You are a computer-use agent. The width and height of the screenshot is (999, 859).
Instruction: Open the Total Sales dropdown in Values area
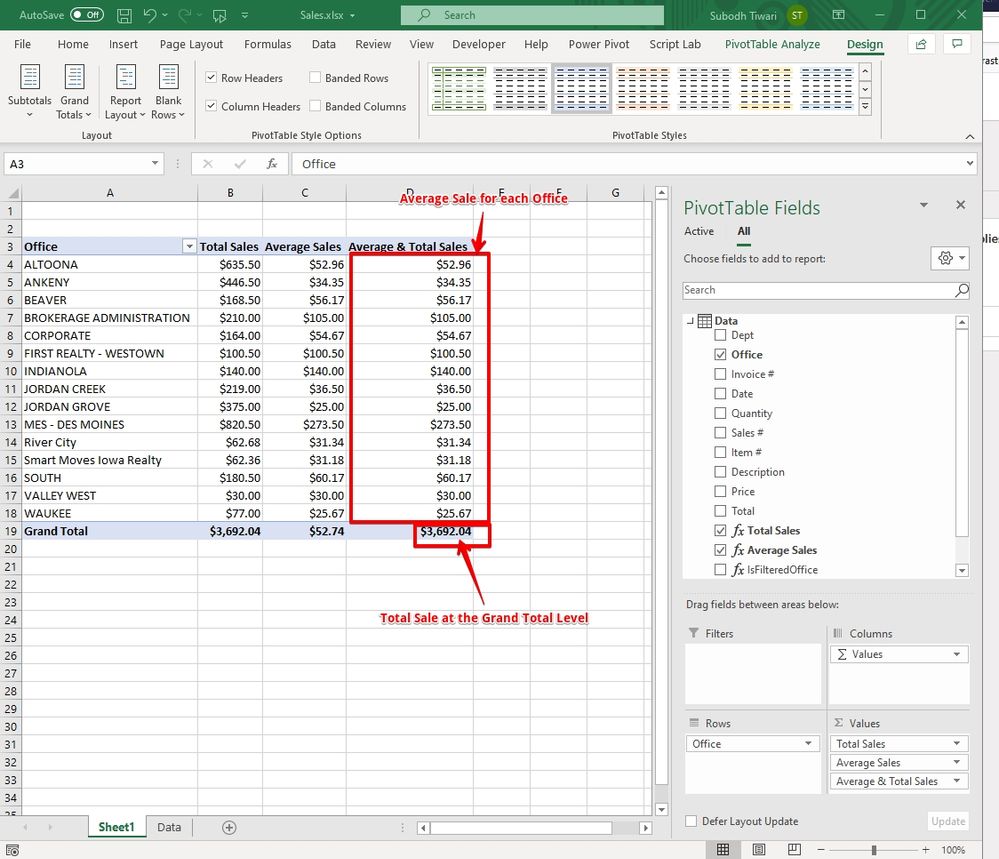[957, 744]
